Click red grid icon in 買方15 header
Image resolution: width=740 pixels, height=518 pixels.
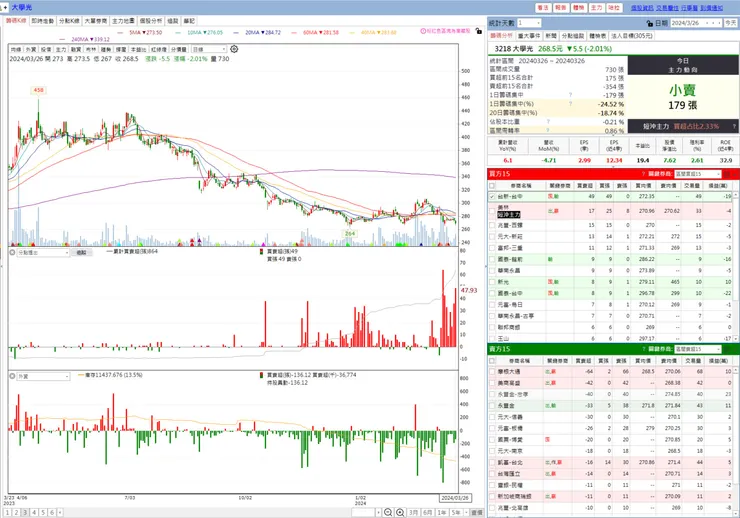pyautogui.click(x=728, y=174)
